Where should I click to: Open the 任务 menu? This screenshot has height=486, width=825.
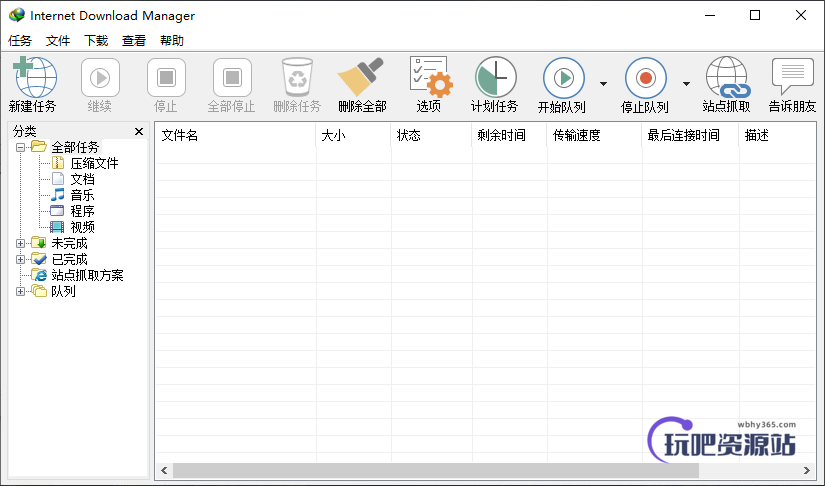20,40
